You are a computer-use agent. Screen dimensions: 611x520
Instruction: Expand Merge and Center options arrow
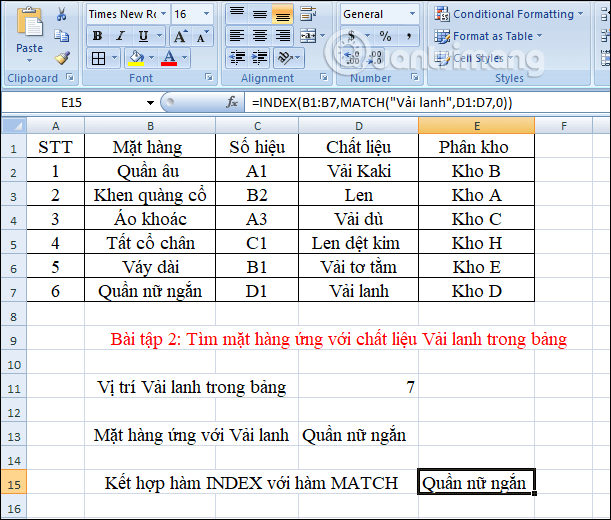(323, 36)
